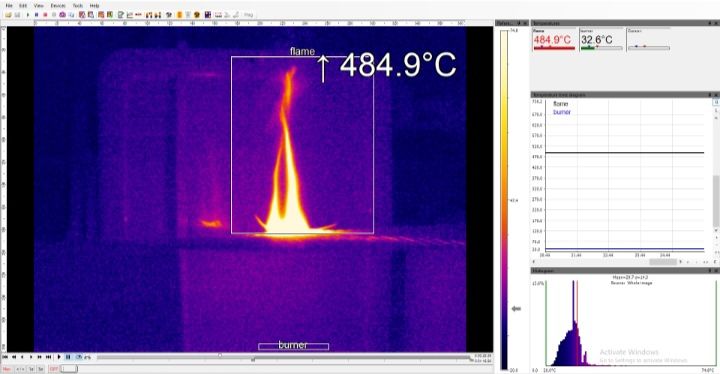
Task: Open the File menu
Action: click(9, 6)
